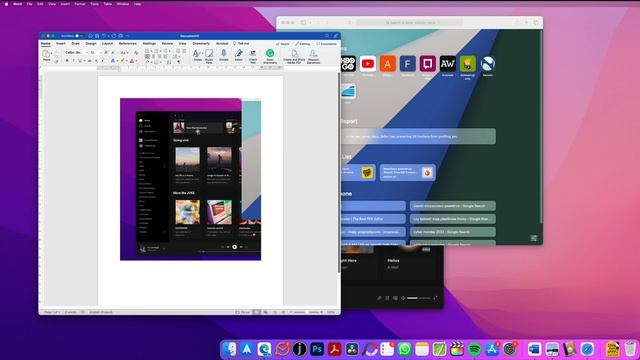This screenshot has height=360, width=640.
Task: Switch to the Design ribbon tab
Action: coord(91,43)
